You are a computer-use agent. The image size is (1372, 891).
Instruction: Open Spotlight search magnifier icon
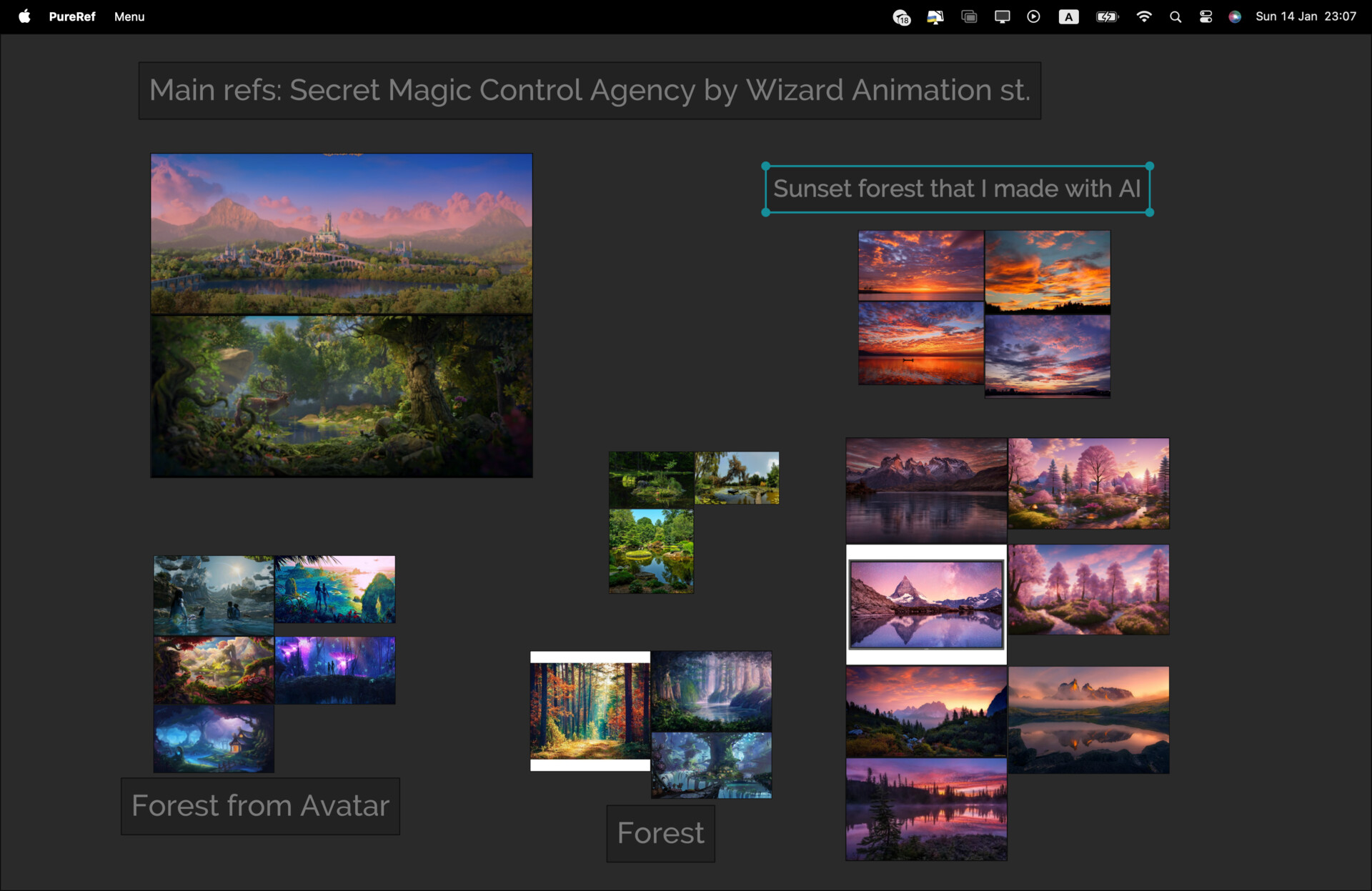pyautogui.click(x=1175, y=16)
